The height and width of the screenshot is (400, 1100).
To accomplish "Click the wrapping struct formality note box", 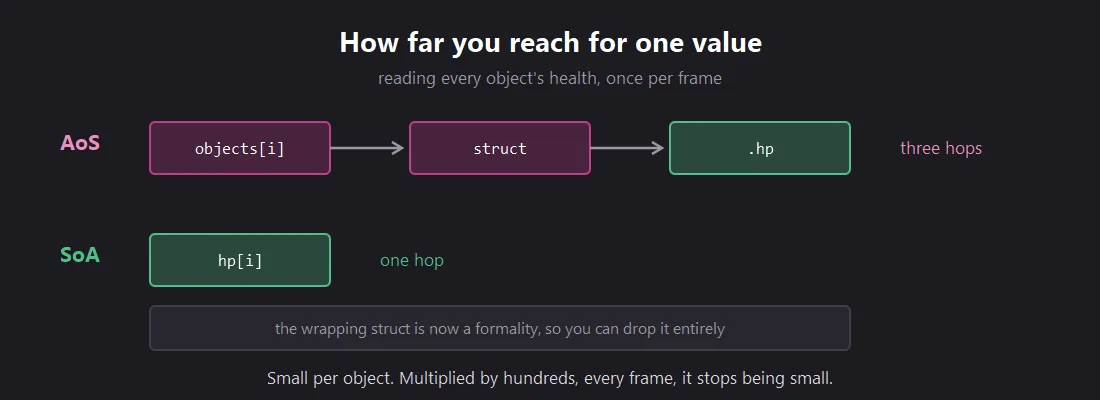I will point(499,328).
